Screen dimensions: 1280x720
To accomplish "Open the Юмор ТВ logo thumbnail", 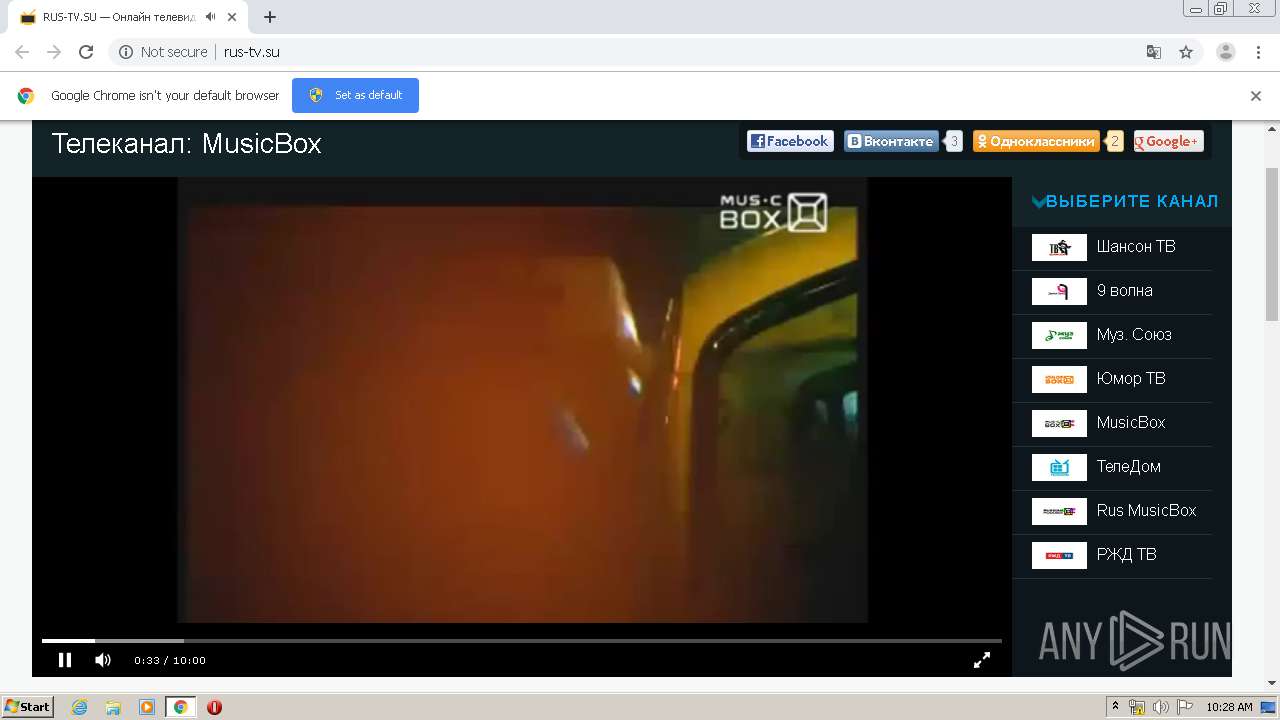I will click(x=1059, y=379).
